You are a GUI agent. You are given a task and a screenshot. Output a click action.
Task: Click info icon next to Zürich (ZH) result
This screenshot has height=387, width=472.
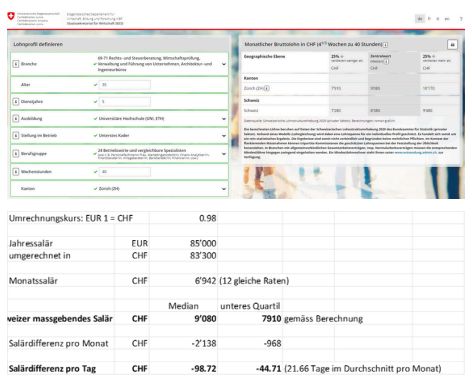(267, 88)
